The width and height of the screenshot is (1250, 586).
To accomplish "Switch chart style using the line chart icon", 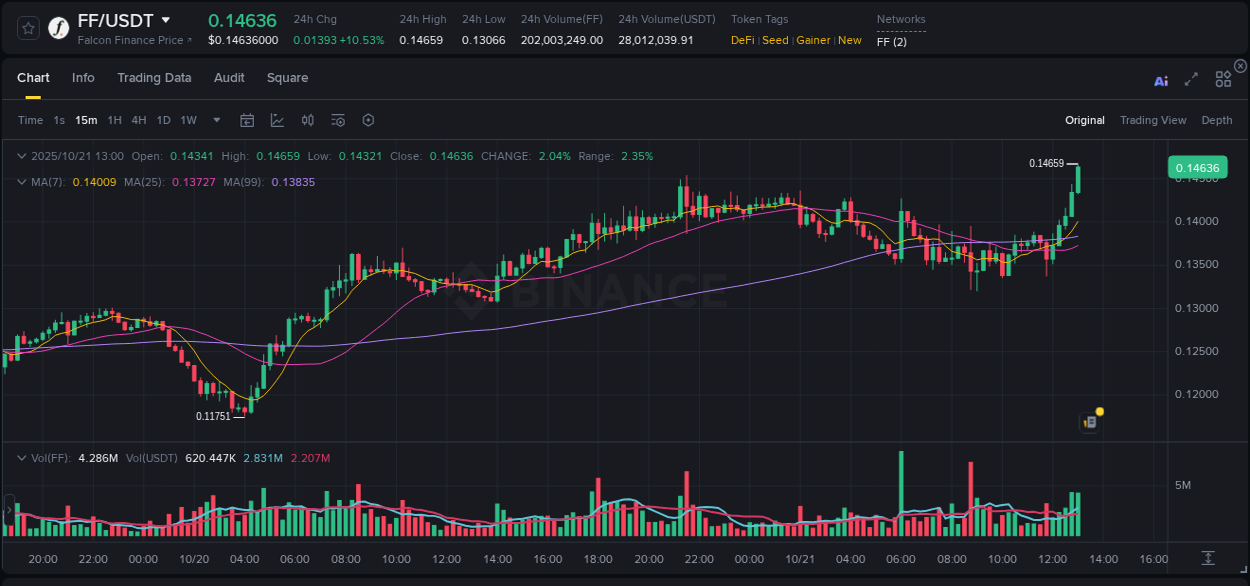I will [277, 120].
